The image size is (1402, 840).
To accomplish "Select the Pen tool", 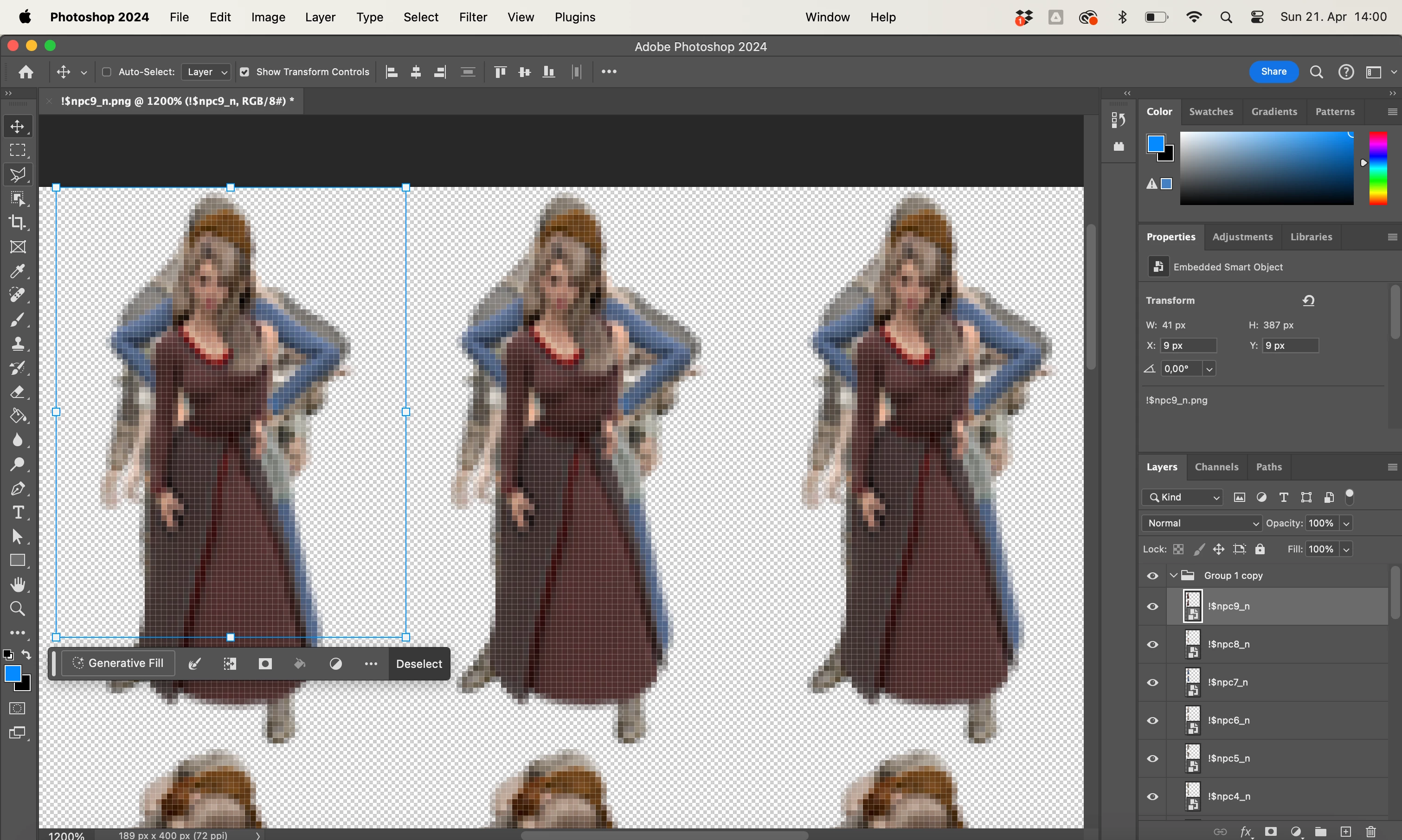I will pos(18,488).
